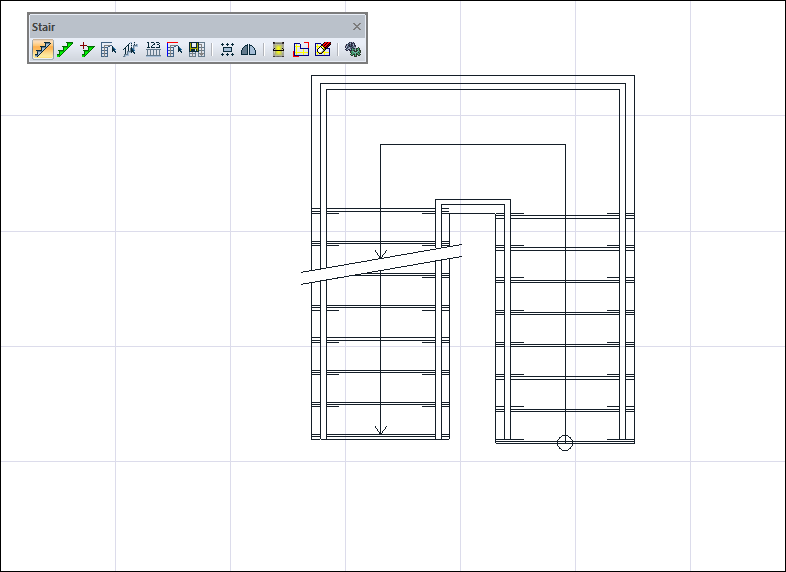Select the highlighted Stair drawing tool
Viewport: 786px width, 572px height.
[43, 49]
